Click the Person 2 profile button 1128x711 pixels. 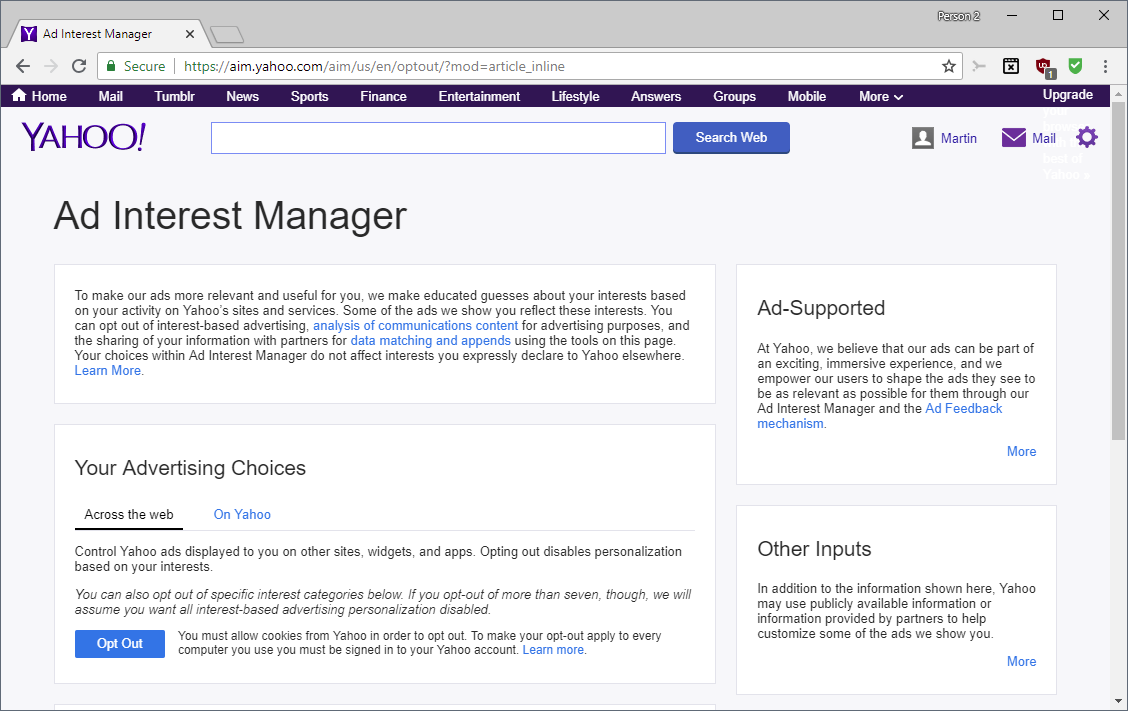[958, 16]
